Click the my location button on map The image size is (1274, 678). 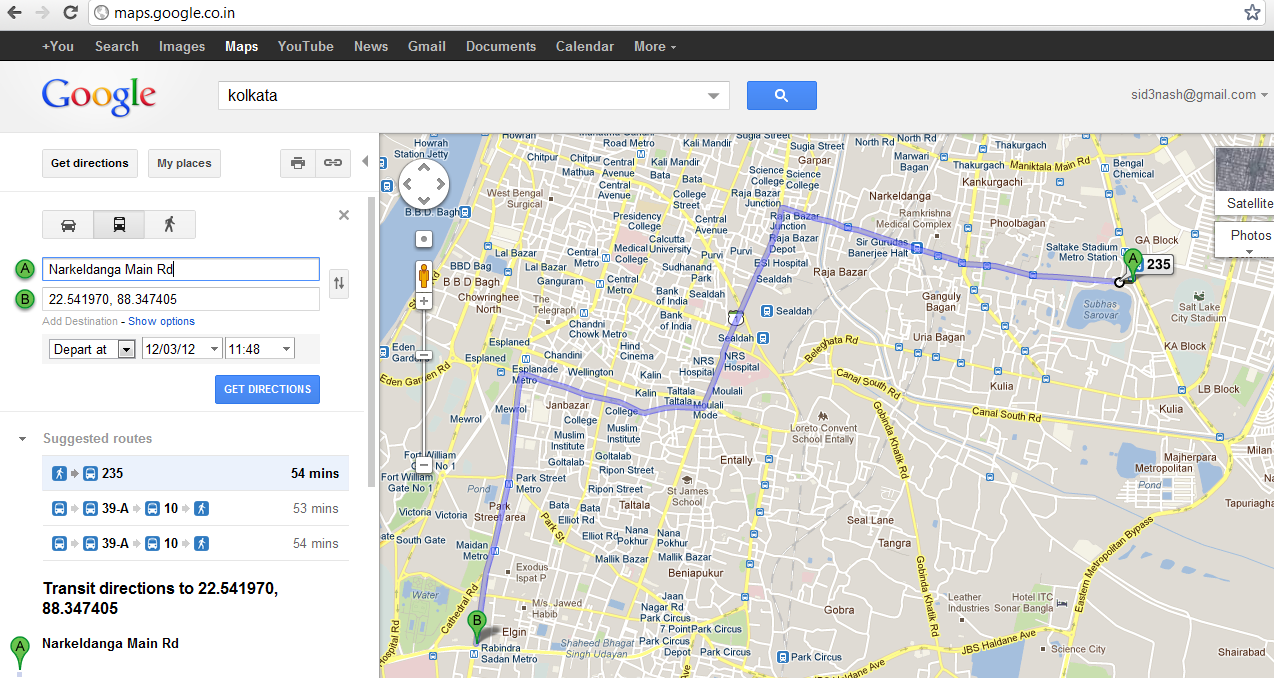click(x=424, y=239)
